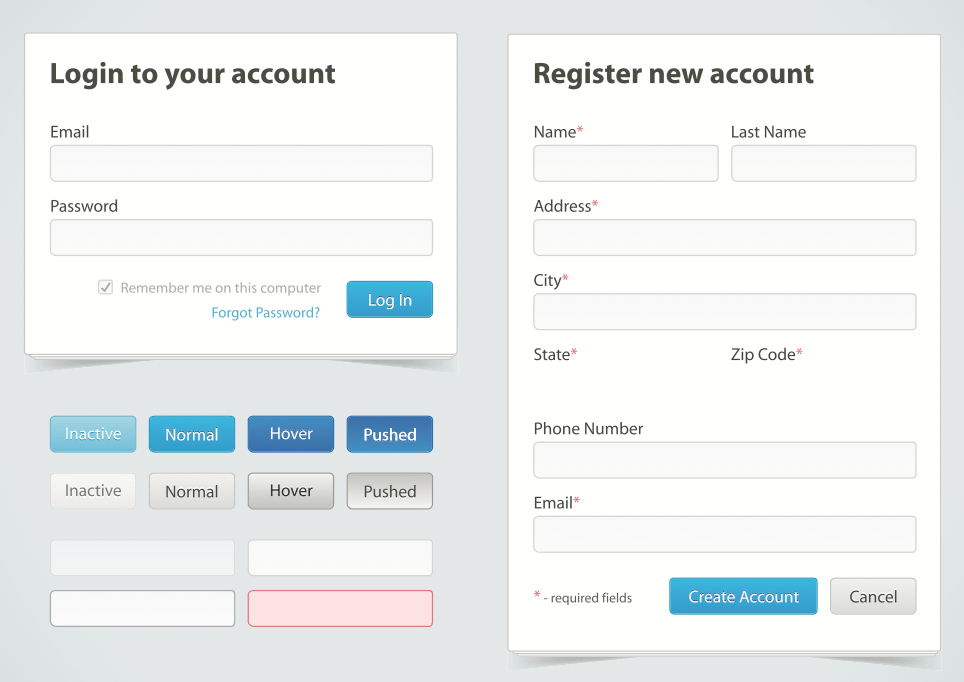Click the Cancel button

pyautogui.click(x=872, y=596)
